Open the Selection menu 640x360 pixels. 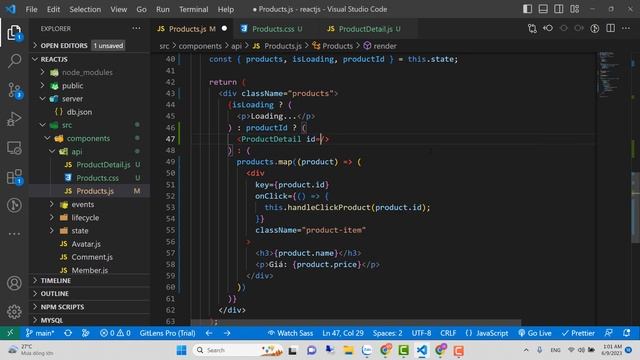[x=85, y=9]
